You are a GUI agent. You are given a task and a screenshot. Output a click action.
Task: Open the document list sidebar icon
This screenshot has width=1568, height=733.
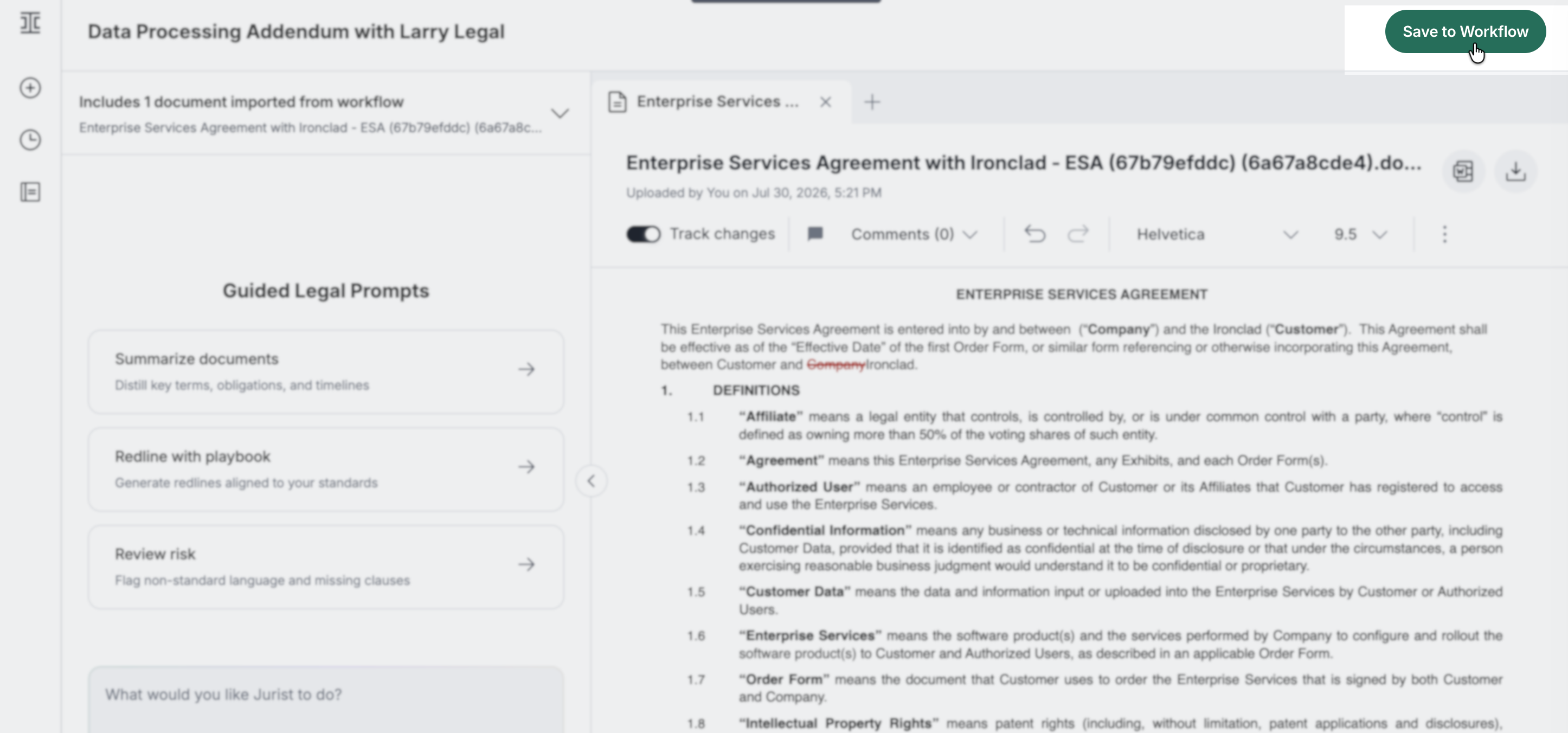(x=30, y=192)
